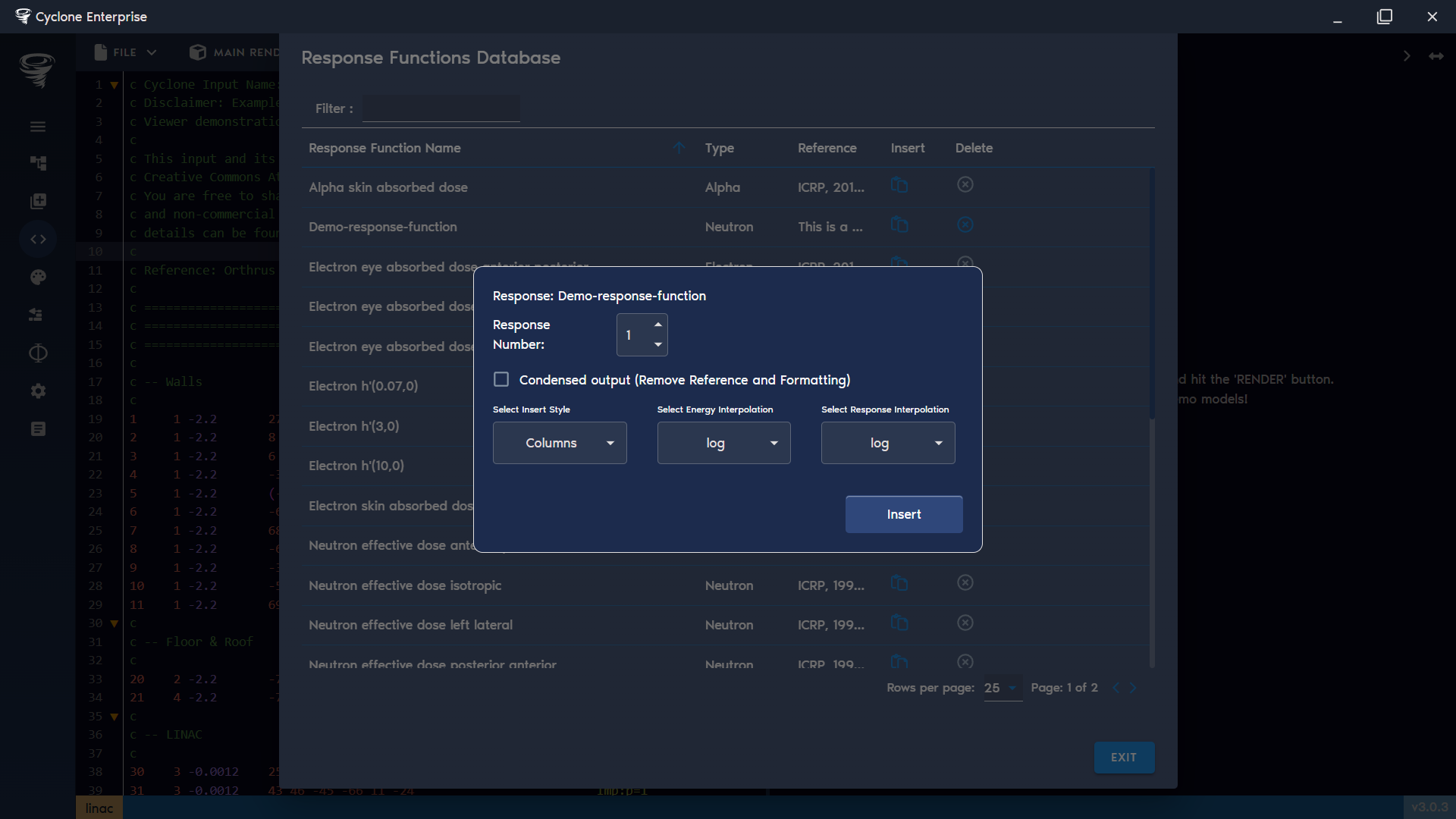The image size is (1456, 819).
Task: Open the hamburger menu in the sidebar
Action: (38, 126)
